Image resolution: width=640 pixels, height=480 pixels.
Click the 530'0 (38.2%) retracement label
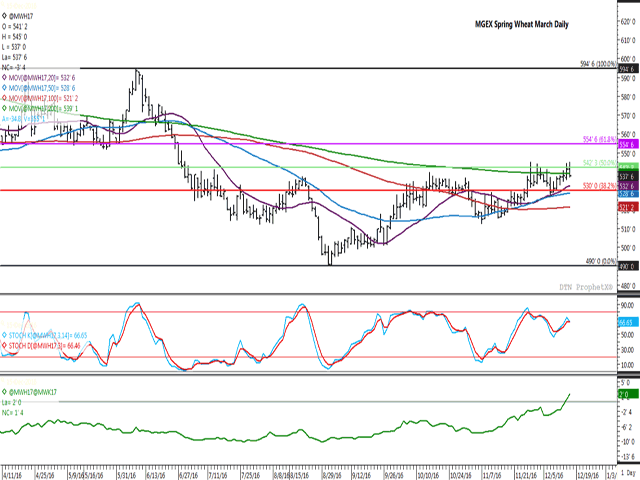tap(600, 186)
